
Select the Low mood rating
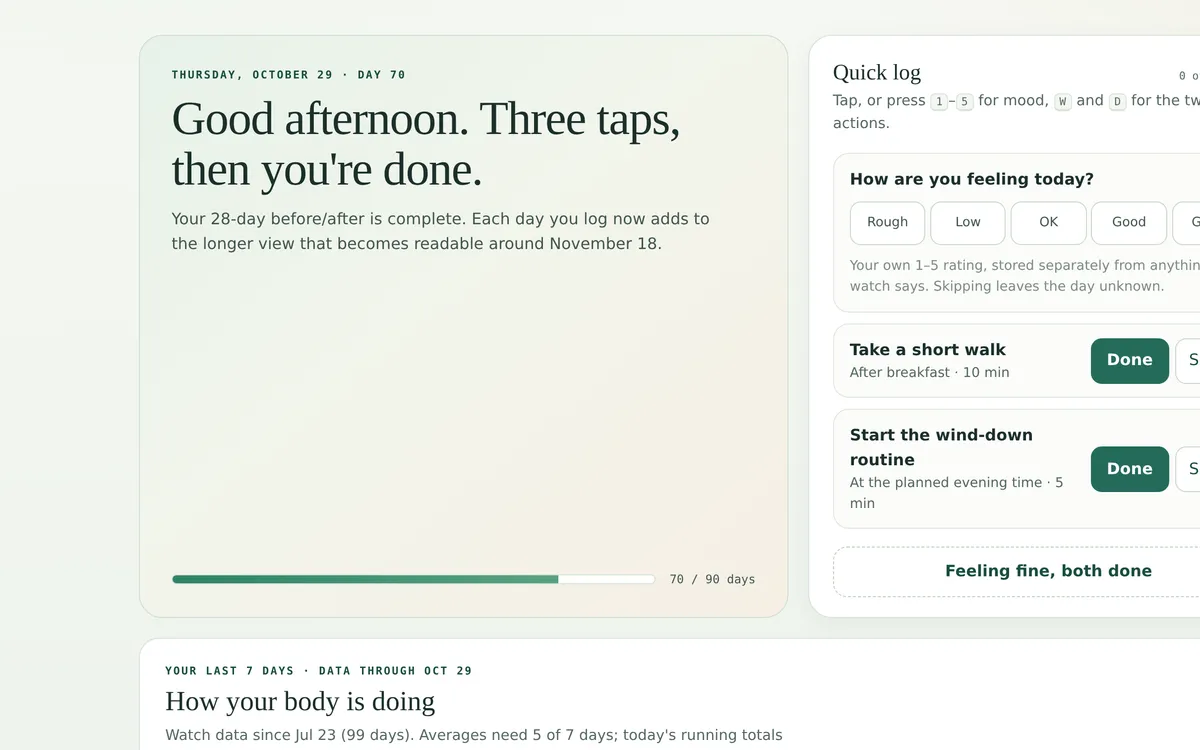(968, 223)
